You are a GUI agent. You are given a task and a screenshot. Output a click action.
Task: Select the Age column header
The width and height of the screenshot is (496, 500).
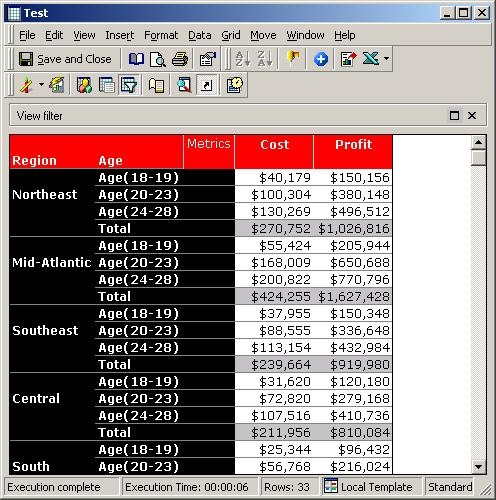pos(110,161)
